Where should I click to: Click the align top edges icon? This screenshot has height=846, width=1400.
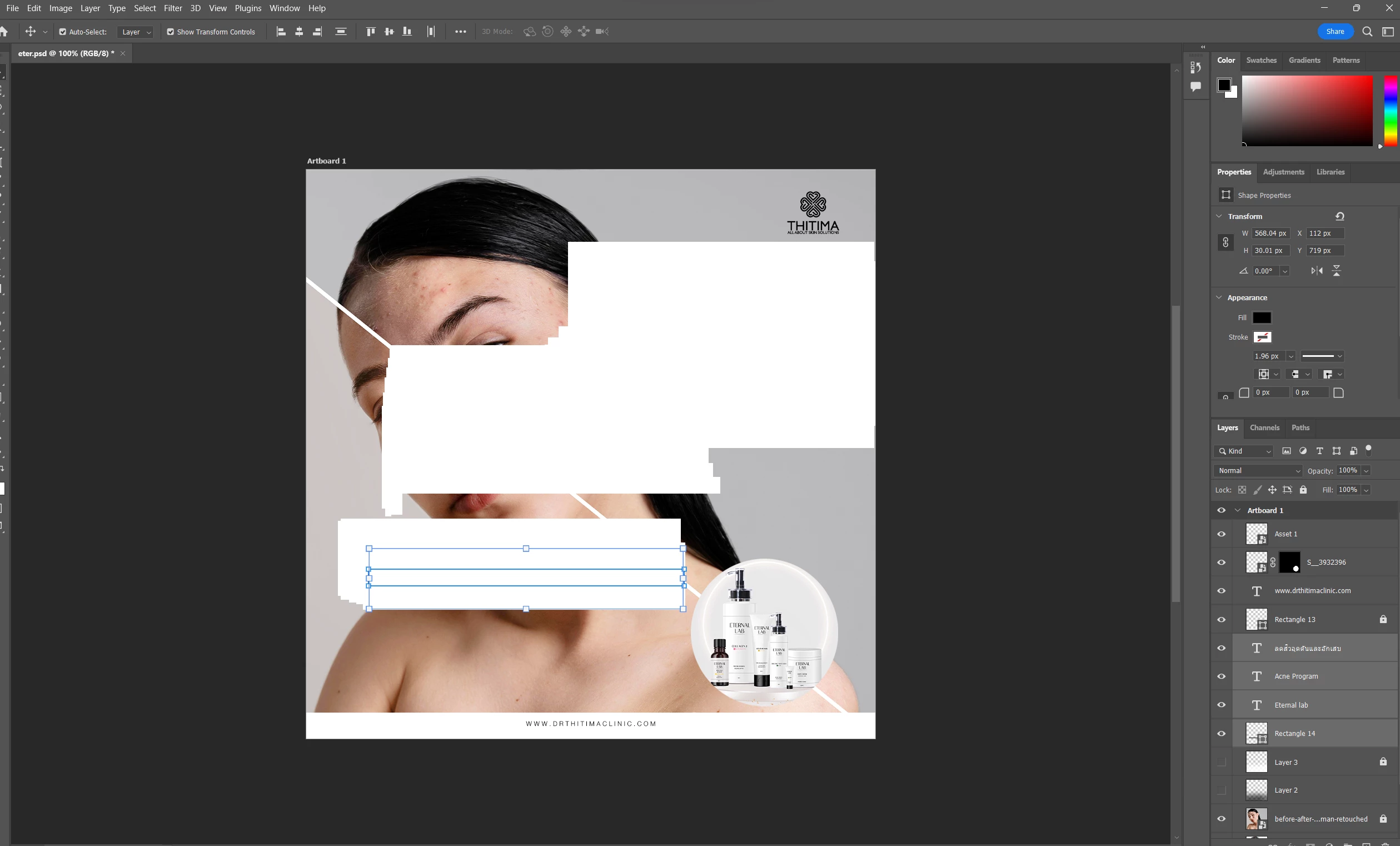[371, 32]
